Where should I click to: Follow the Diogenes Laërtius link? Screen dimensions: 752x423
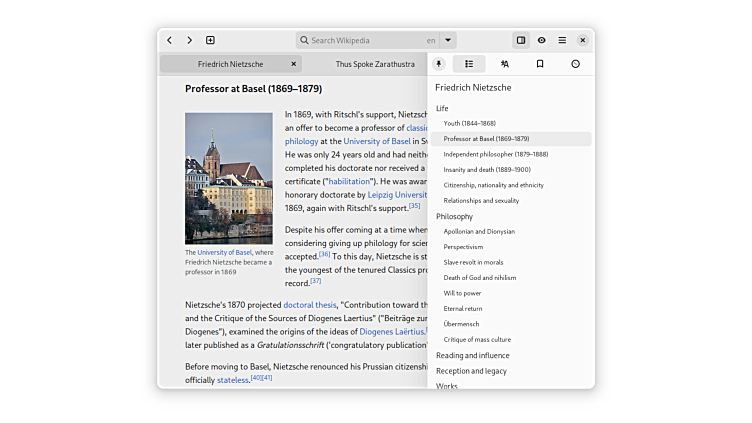[x=392, y=331]
